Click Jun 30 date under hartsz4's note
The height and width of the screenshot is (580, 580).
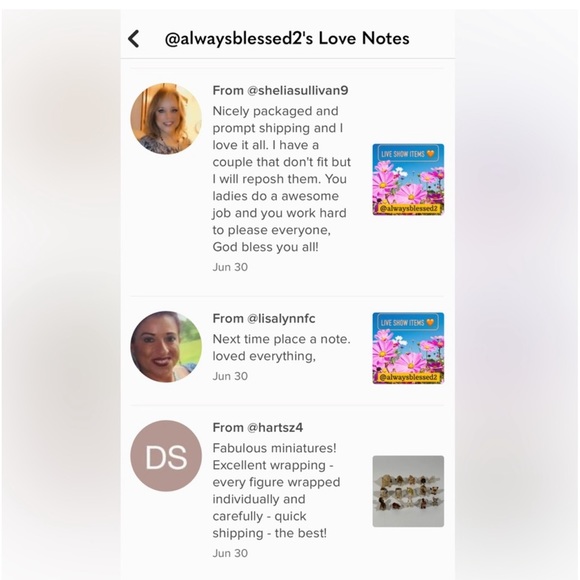[230, 553]
